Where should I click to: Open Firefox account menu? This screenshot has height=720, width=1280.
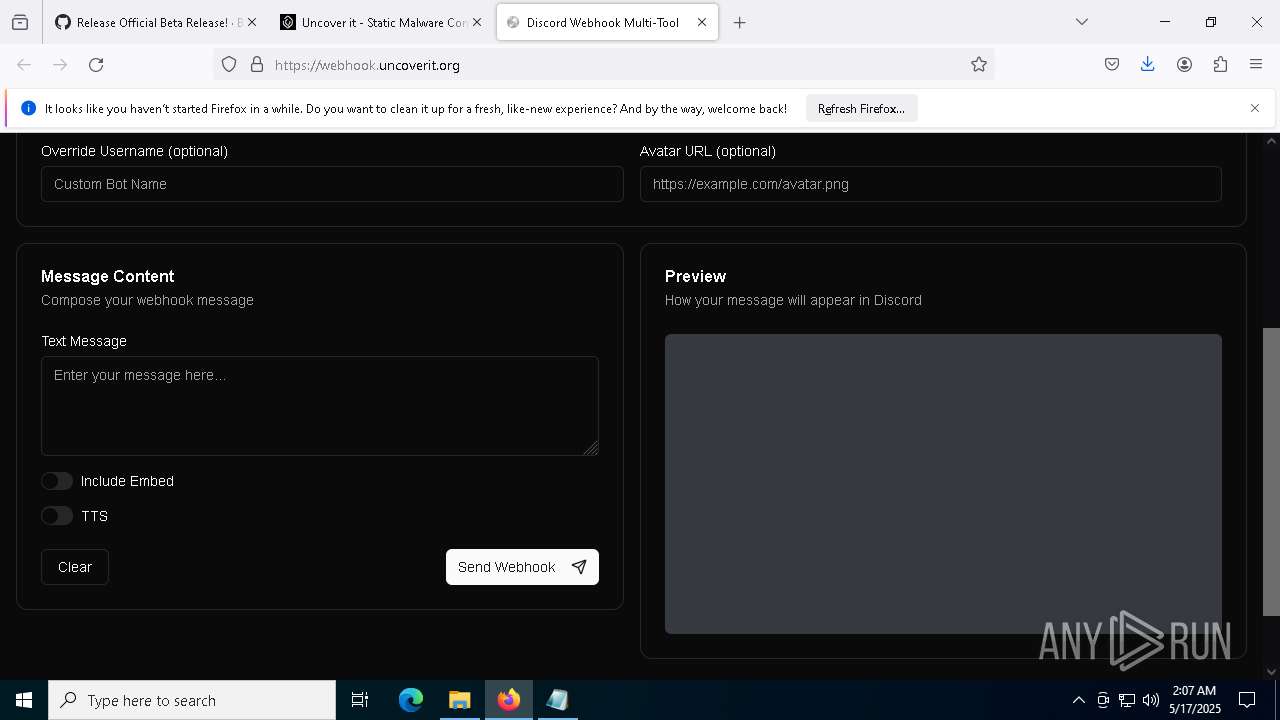coord(1184,65)
